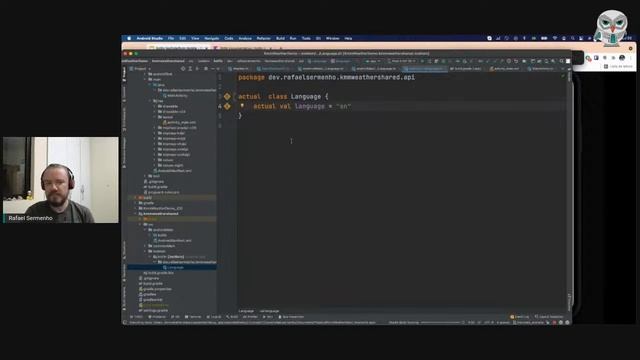Select build.gradle.kts in project tree
This screenshot has width=640, height=360.
[158, 273]
